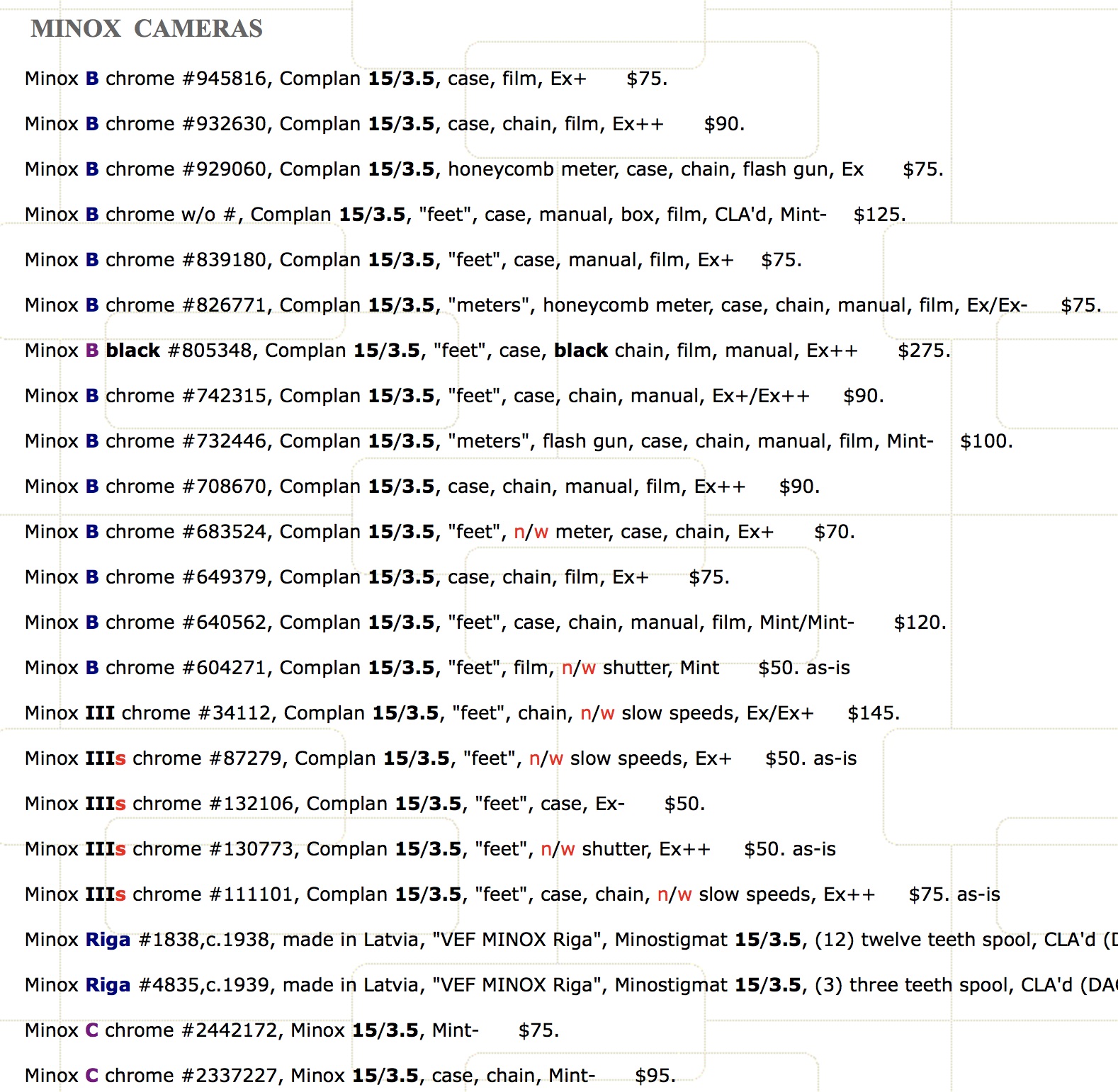Screen dimensions: 1118x1092
Task: Open the "Riga" link for the #4835 listing
Action: (x=108, y=985)
